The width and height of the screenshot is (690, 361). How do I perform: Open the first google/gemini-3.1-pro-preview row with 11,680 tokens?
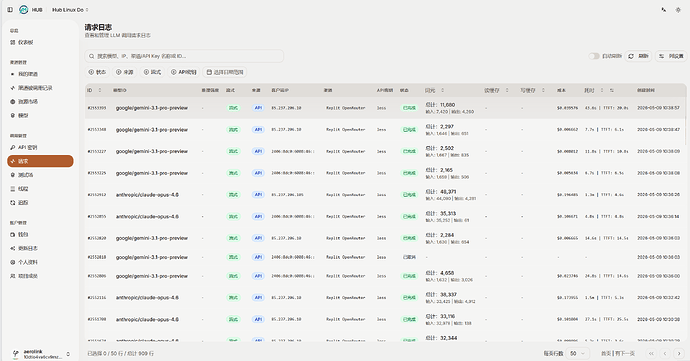(385, 108)
